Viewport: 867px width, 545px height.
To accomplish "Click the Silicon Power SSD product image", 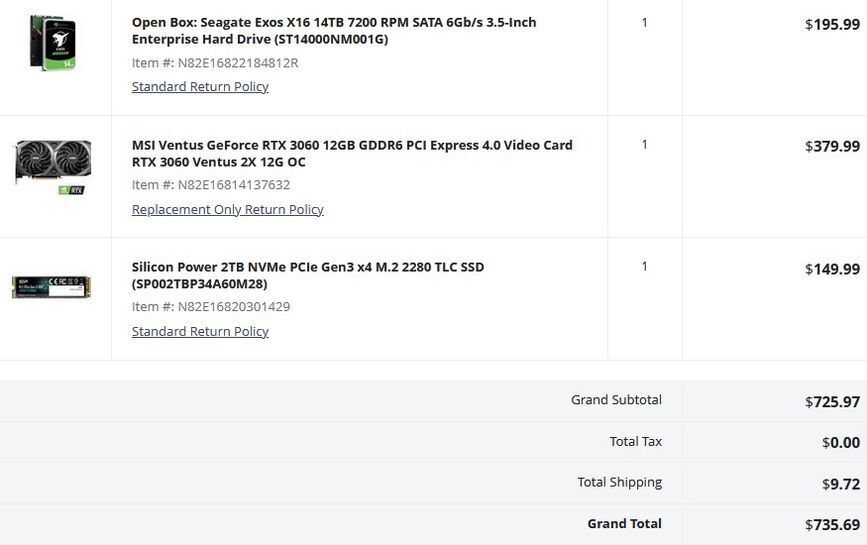I will pos(51,287).
